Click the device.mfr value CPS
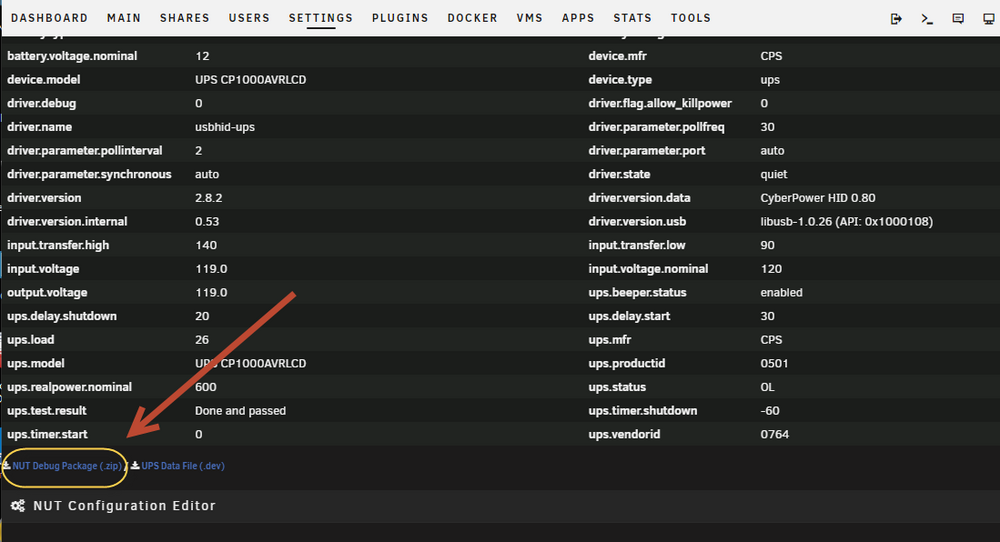This screenshot has width=1000, height=542. (771, 56)
